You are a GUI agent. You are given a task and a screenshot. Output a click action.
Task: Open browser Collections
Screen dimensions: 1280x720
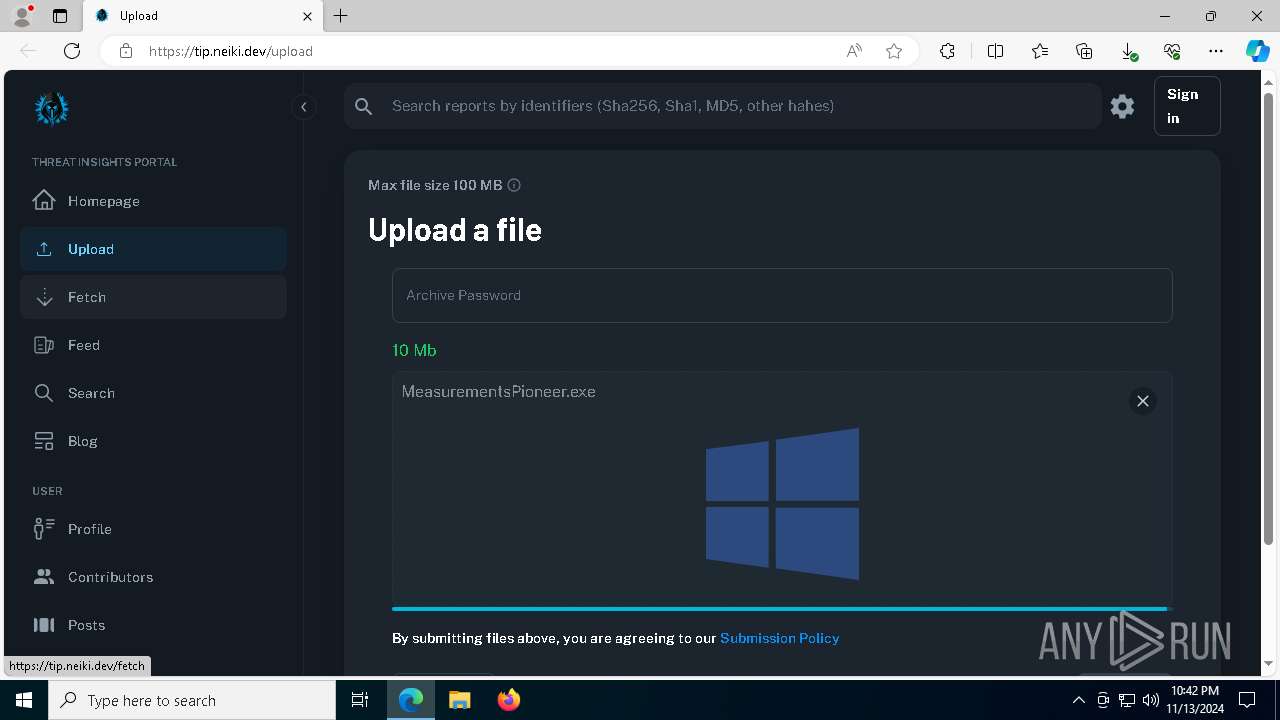tap(1084, 51)
